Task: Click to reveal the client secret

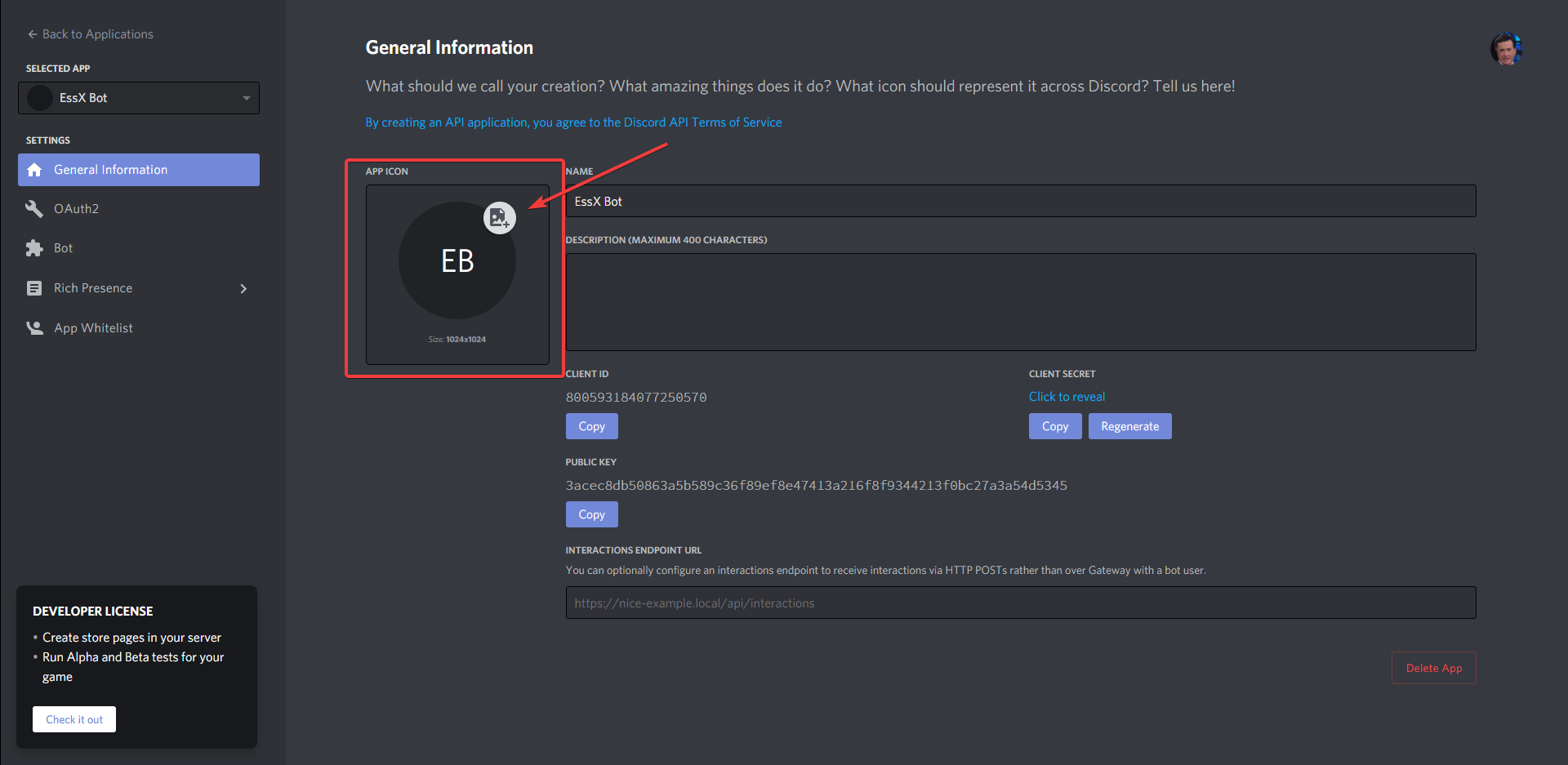Action: pyautogui.click(x=1067, y=397)
